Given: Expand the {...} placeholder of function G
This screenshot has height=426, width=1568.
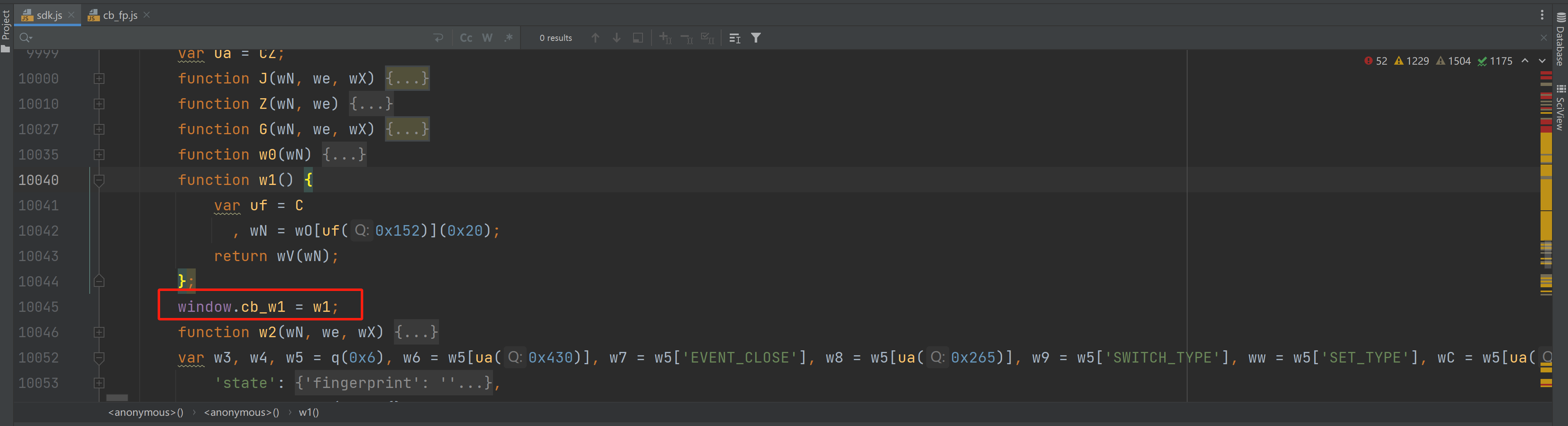Looking at the screenshot, I should click(x=407, y=129).
